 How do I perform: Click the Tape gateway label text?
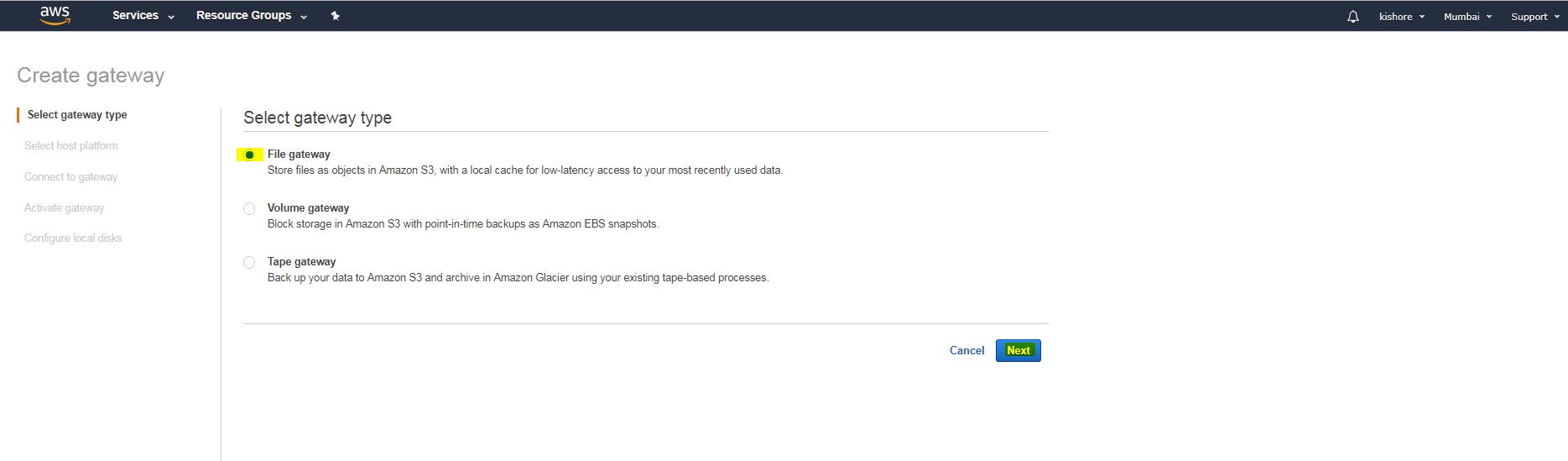click(301, 262)
